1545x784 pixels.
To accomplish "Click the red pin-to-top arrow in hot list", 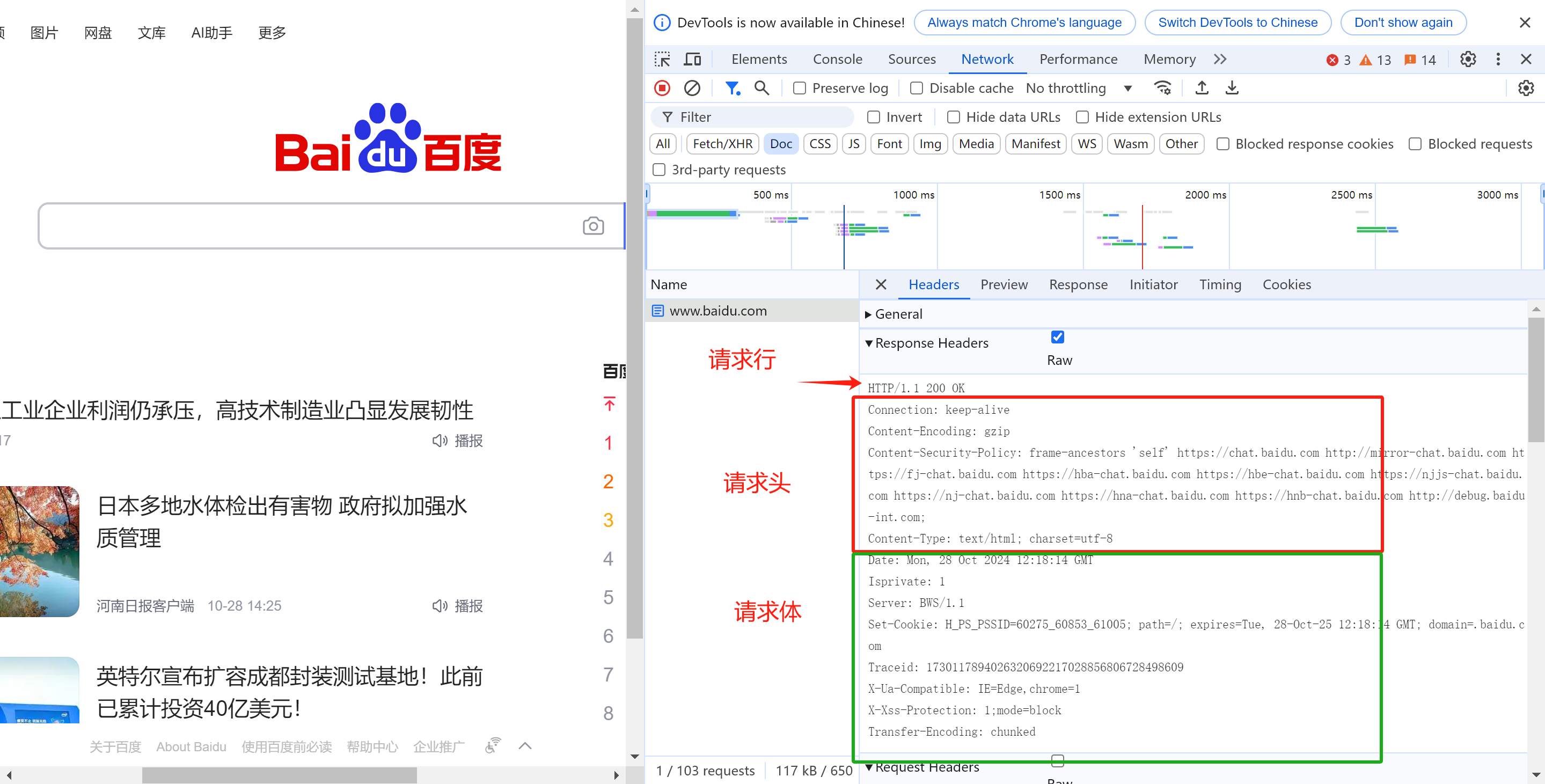I will click(610, 404).
